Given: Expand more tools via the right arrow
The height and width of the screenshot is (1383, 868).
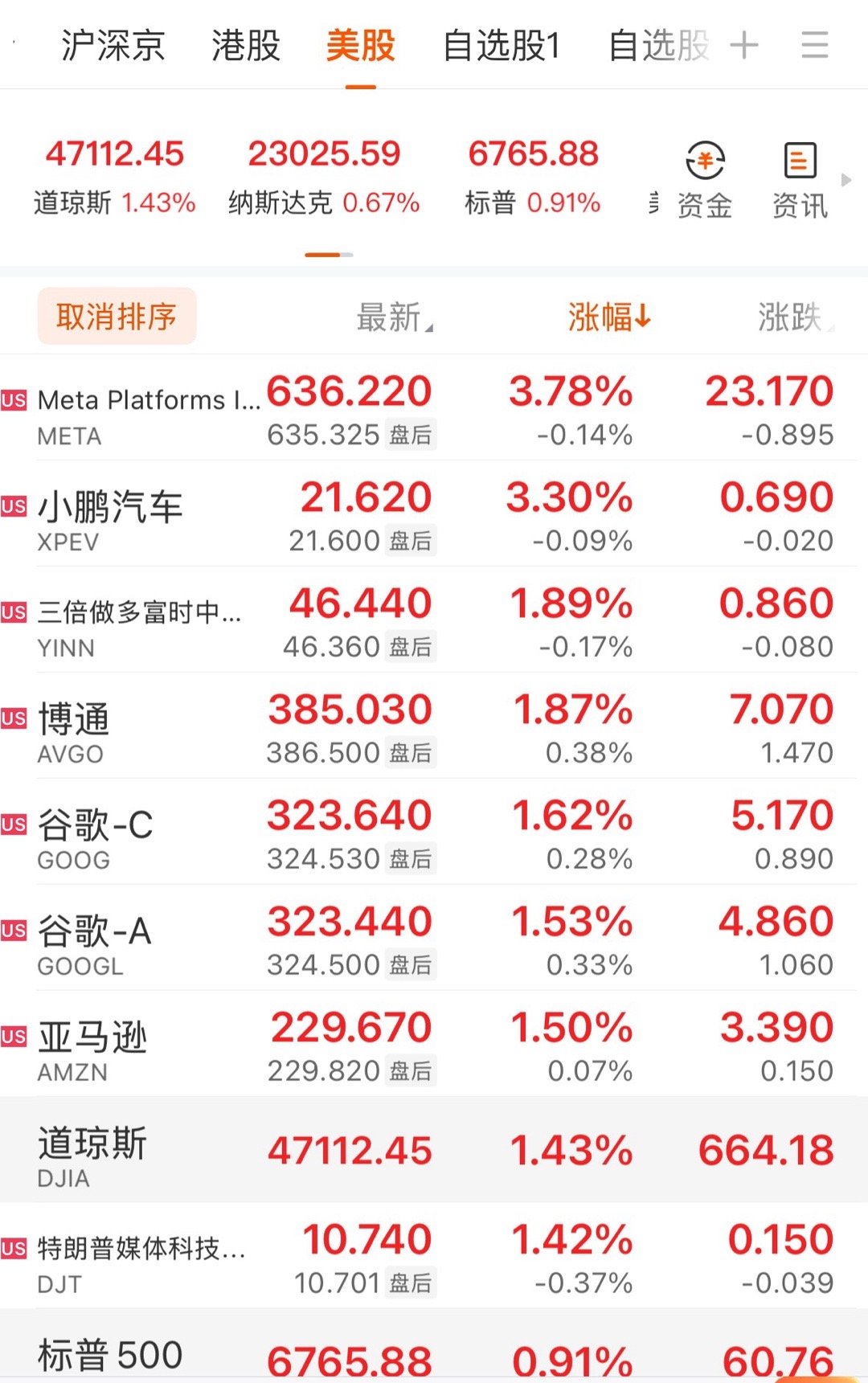Looking at the screenshot, I should (844, 181).
